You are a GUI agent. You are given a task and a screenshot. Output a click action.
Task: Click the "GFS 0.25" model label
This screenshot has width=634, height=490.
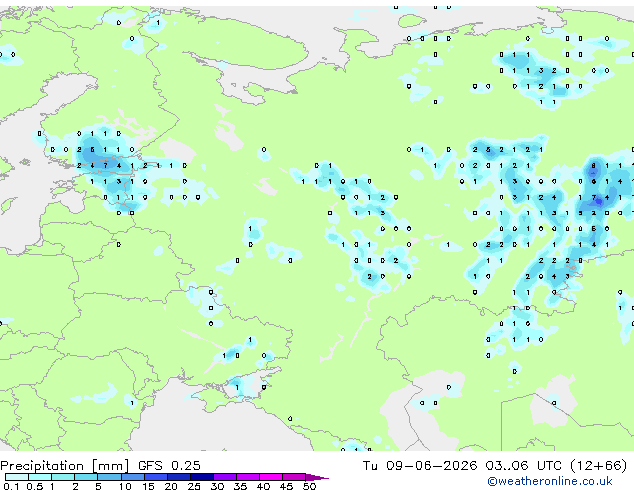tap(169, 465)
